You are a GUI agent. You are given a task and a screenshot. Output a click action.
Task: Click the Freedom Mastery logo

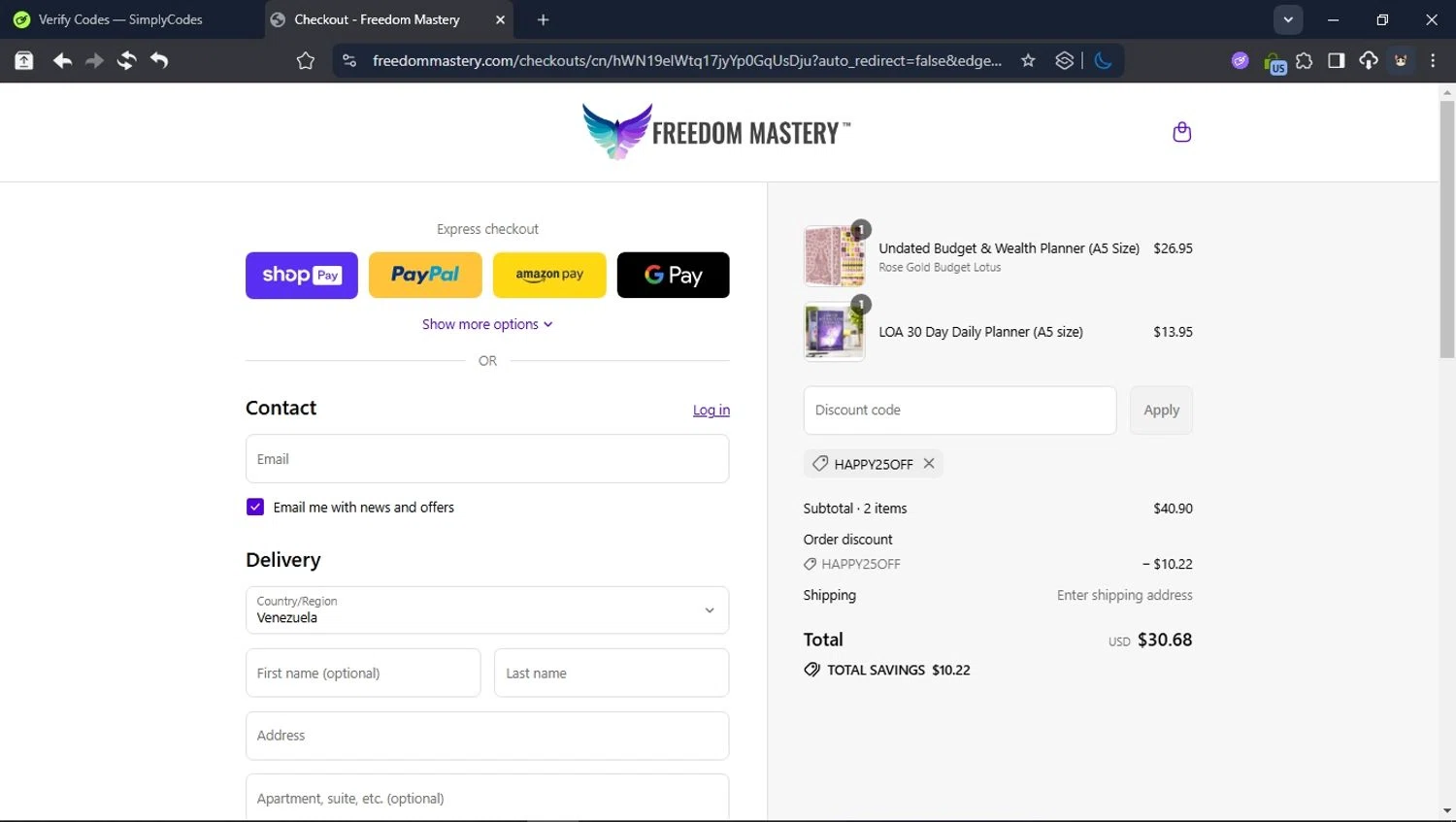tap(716, 132)
